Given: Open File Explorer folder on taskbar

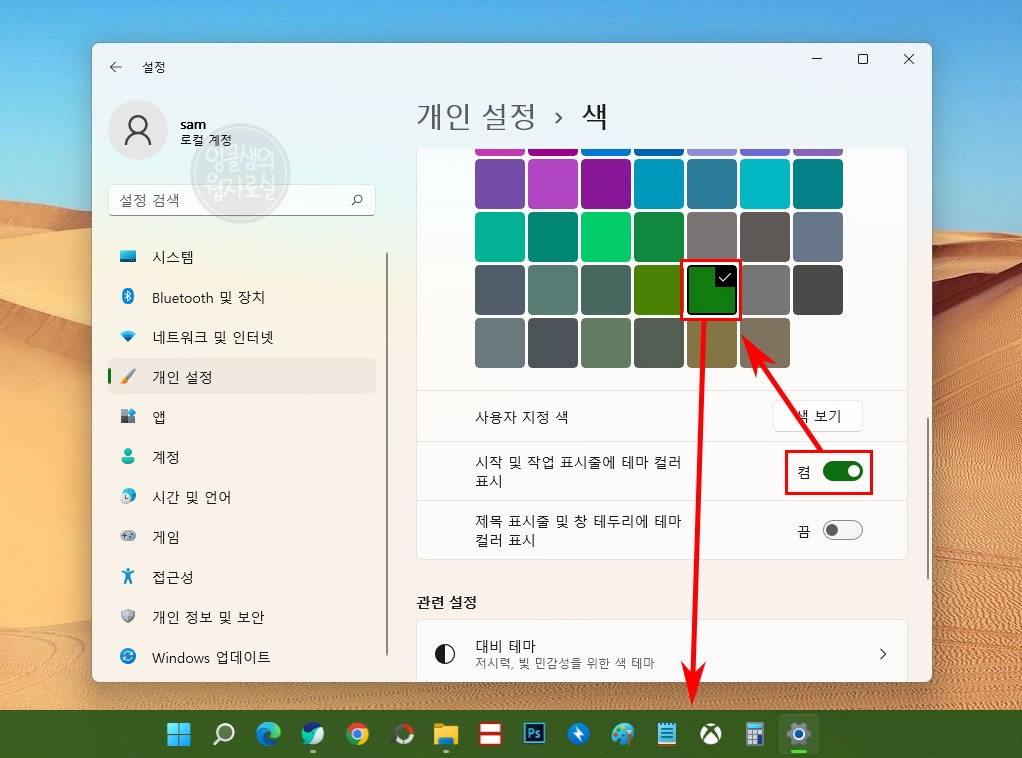Looking at the screenshot, I should coord(446,735).
